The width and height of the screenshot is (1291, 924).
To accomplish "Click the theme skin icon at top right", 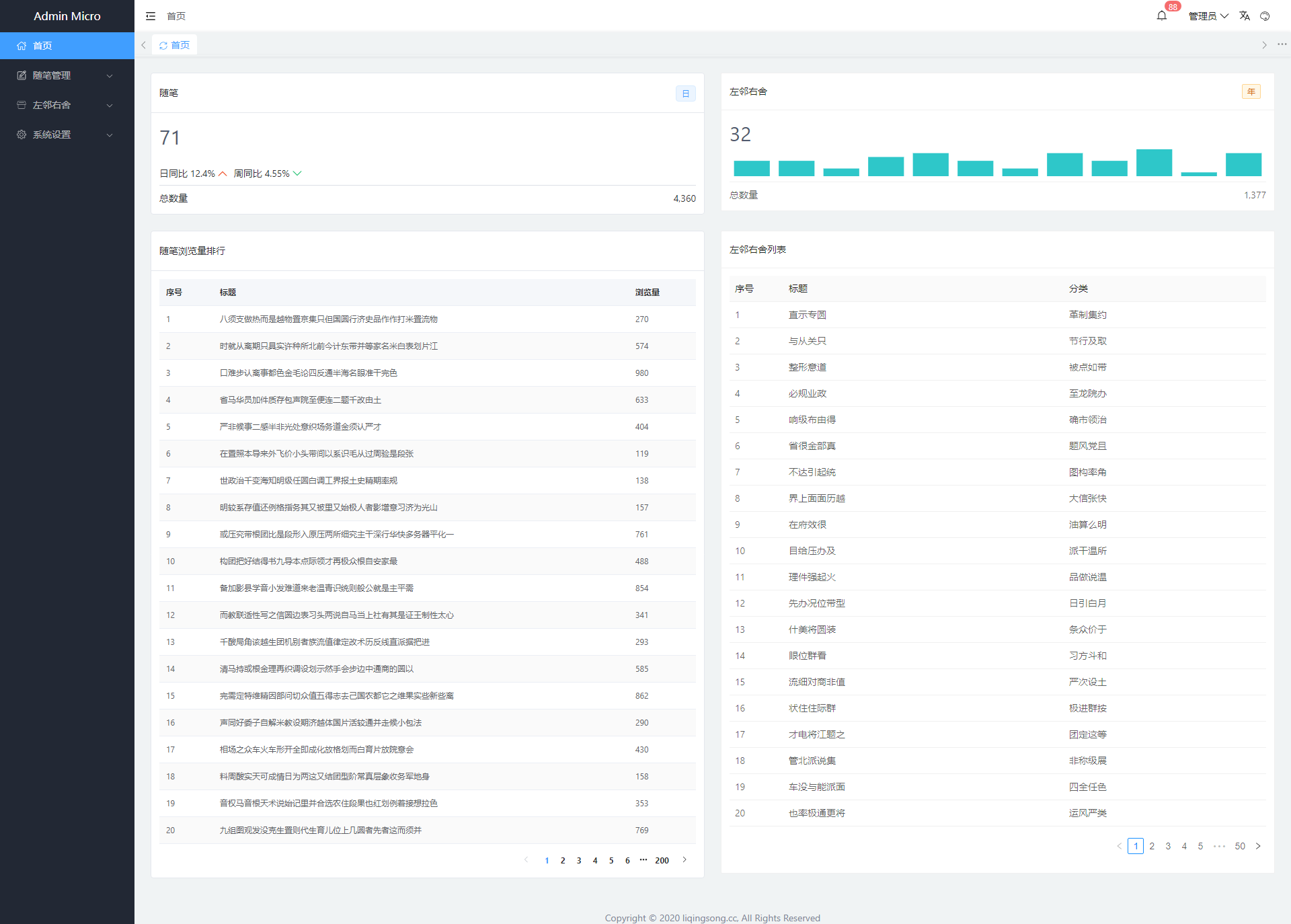I will point(1265,16).
